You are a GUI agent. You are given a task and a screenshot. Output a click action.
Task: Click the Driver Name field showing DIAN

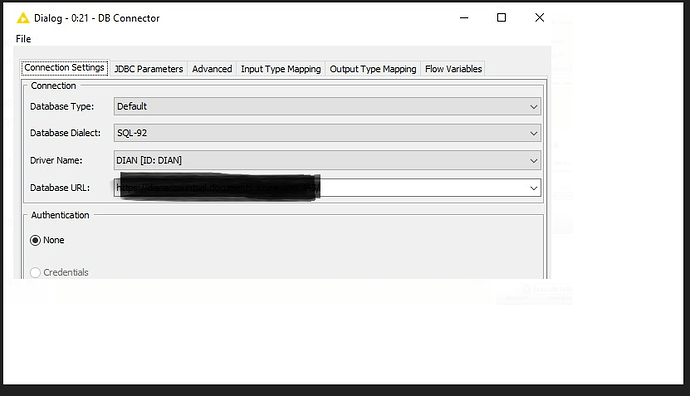coord(320,161)
